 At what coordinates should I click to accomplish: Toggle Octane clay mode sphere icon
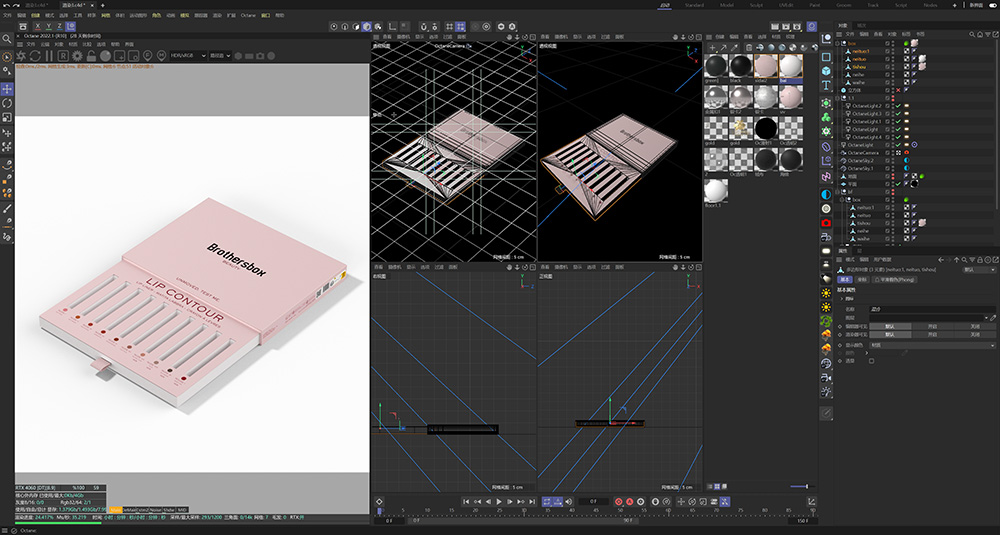tap(105, 56)
